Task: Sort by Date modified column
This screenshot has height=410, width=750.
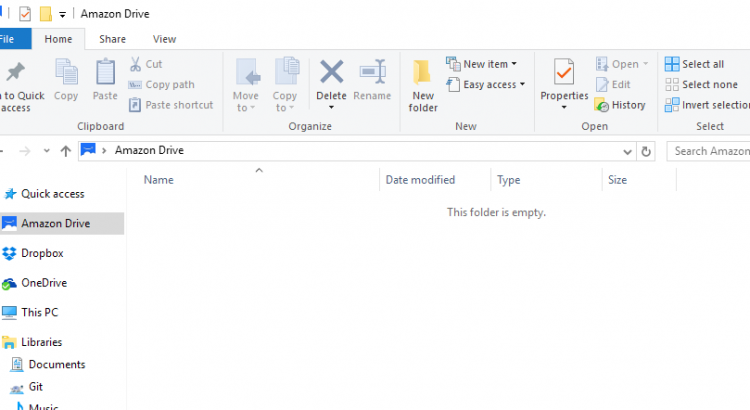Action: pyautogui.click(x=420, y=180)
